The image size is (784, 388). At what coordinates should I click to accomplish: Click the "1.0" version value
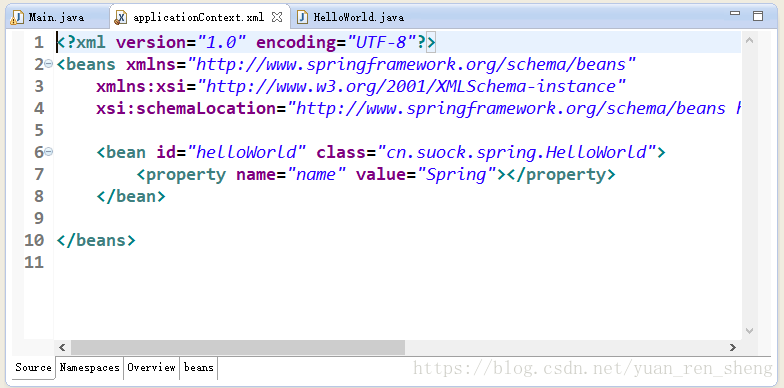click(x=222, y=42)
